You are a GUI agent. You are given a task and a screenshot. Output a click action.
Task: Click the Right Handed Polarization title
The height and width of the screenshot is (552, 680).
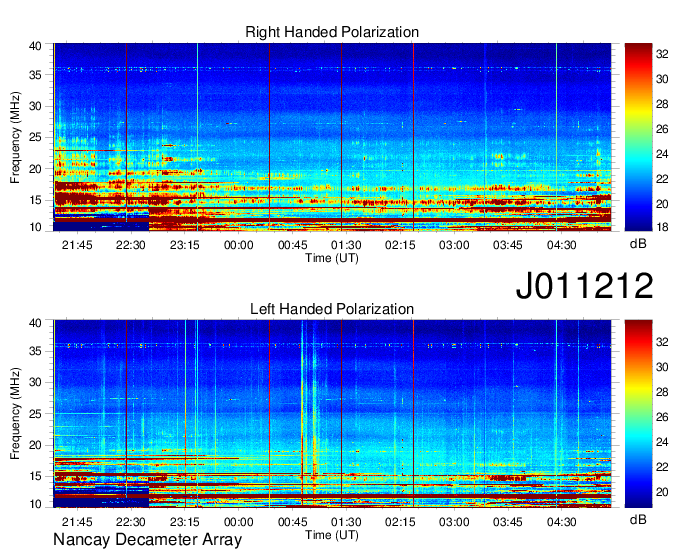(332, 32)
